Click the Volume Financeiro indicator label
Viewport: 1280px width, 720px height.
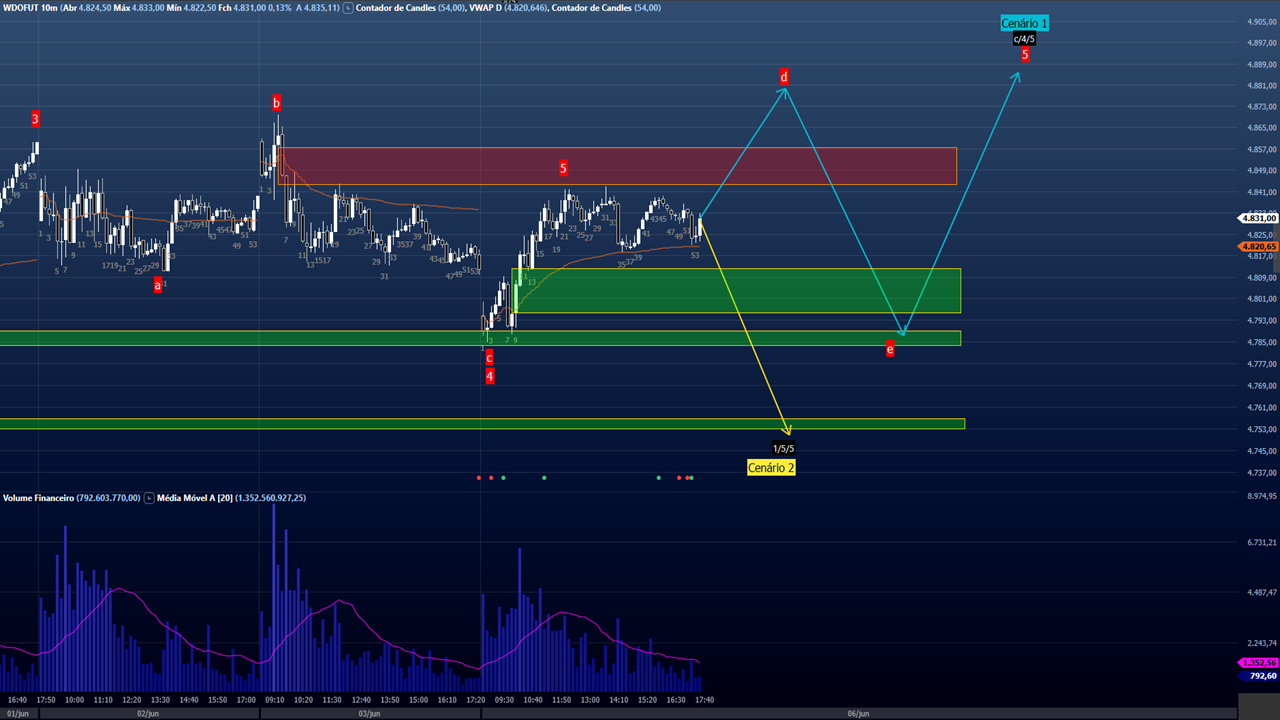tap(38, 497)
